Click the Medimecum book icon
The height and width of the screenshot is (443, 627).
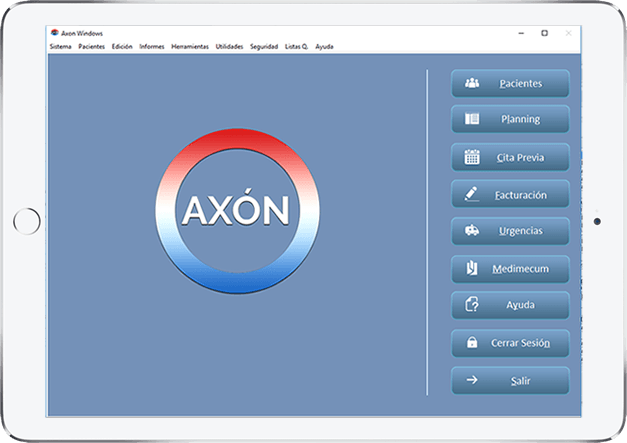click(472, 268)
